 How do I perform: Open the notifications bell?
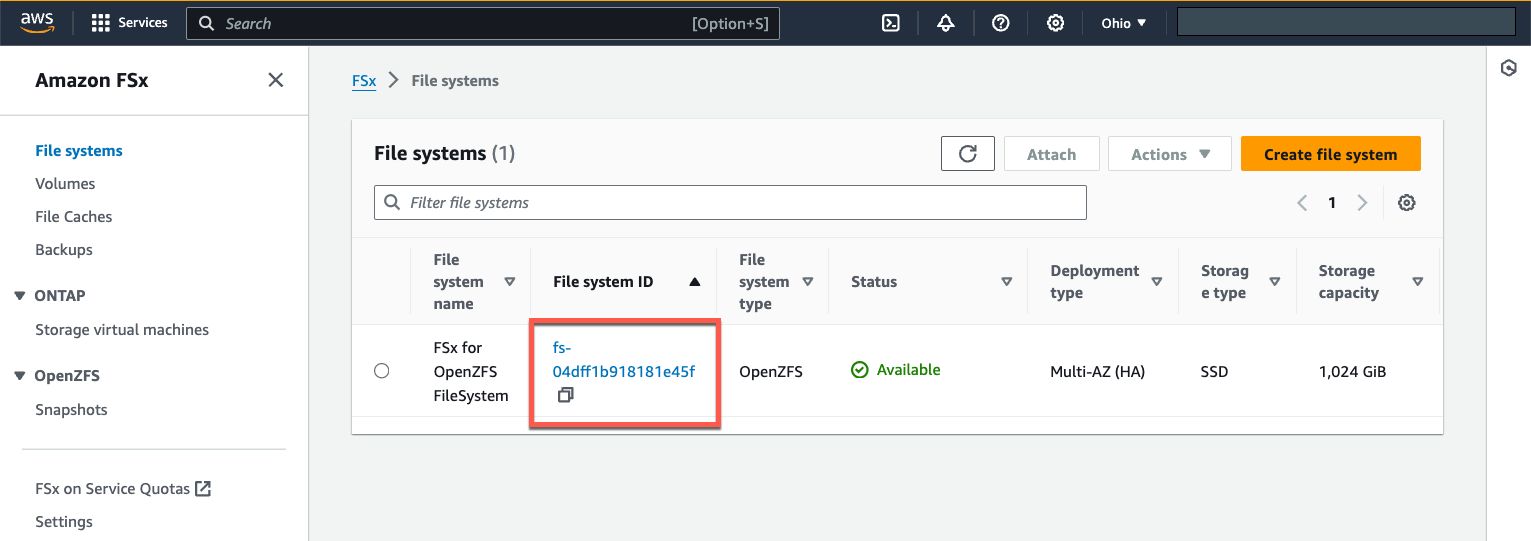pos(946,23)
